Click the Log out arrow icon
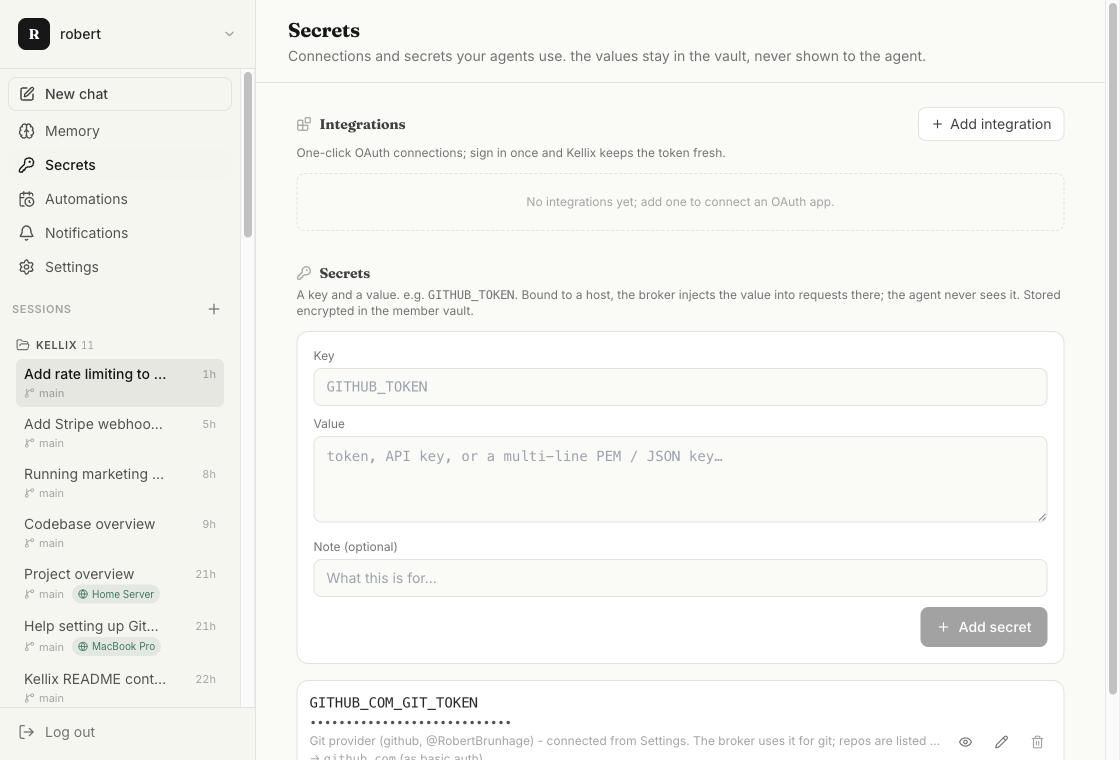 [26, 732]
